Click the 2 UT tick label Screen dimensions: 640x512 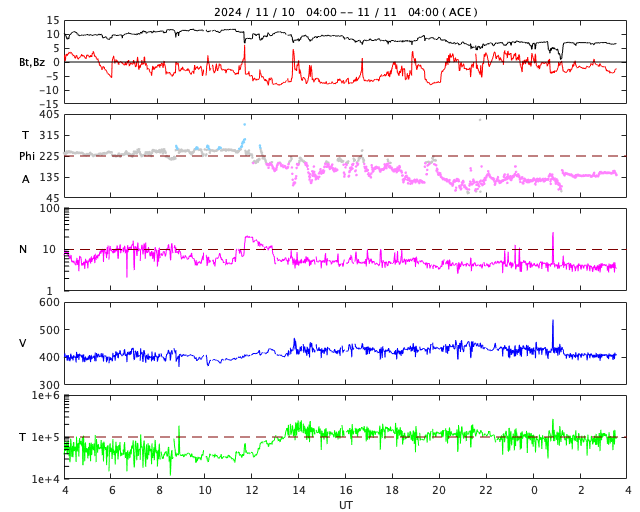tap(581, 490)
